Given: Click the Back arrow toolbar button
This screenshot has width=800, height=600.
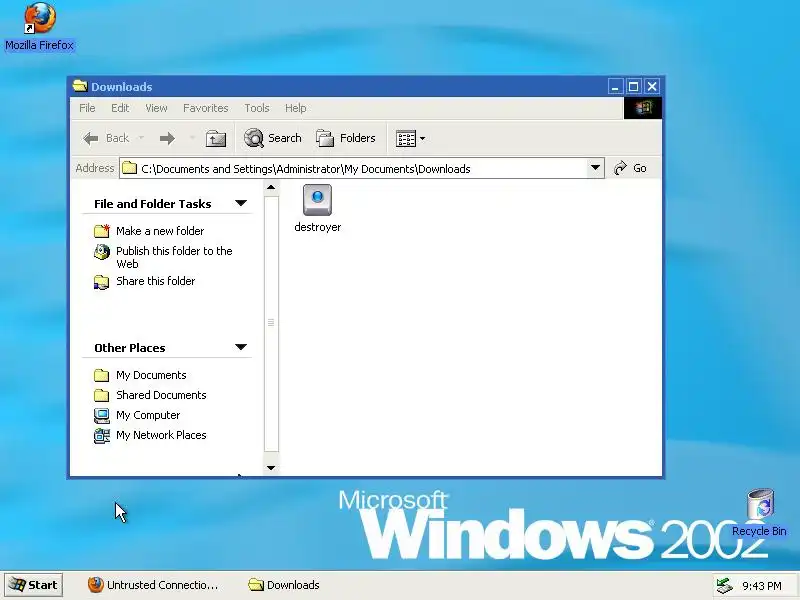Looking at the screenshot, I should point(106,138).
